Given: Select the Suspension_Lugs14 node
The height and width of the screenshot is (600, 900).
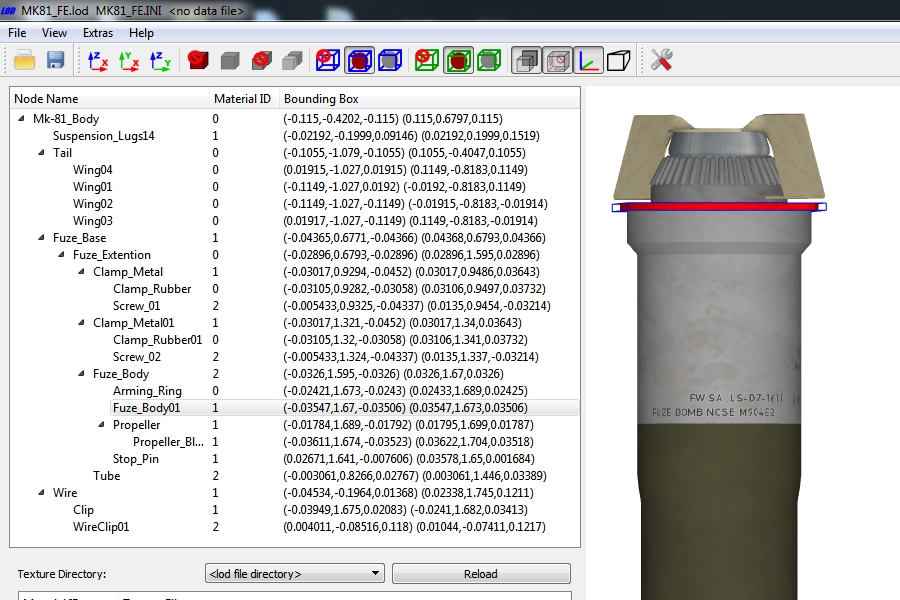Looking at the screenshot, I should (103, 136).
